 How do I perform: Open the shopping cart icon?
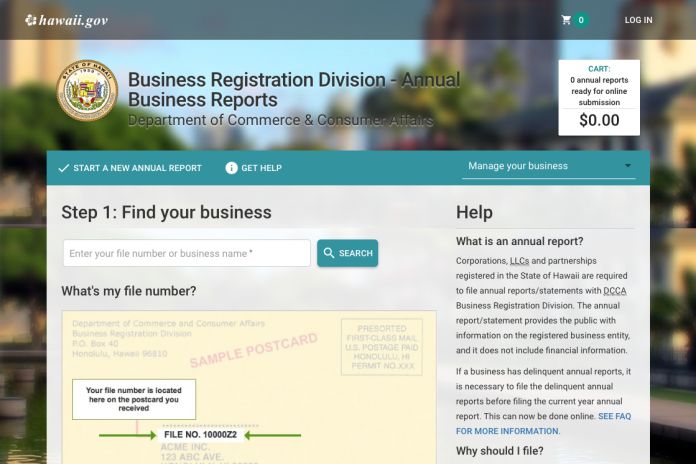566,20
